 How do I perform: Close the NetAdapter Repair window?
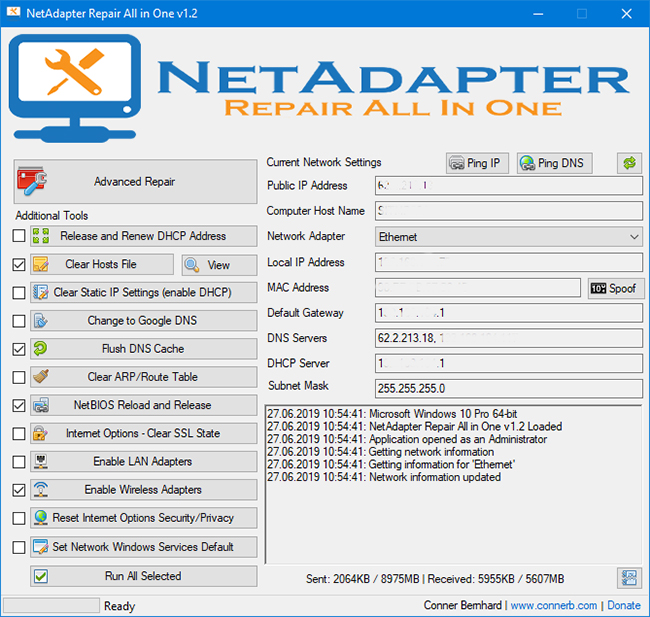[x=626, y=14]
